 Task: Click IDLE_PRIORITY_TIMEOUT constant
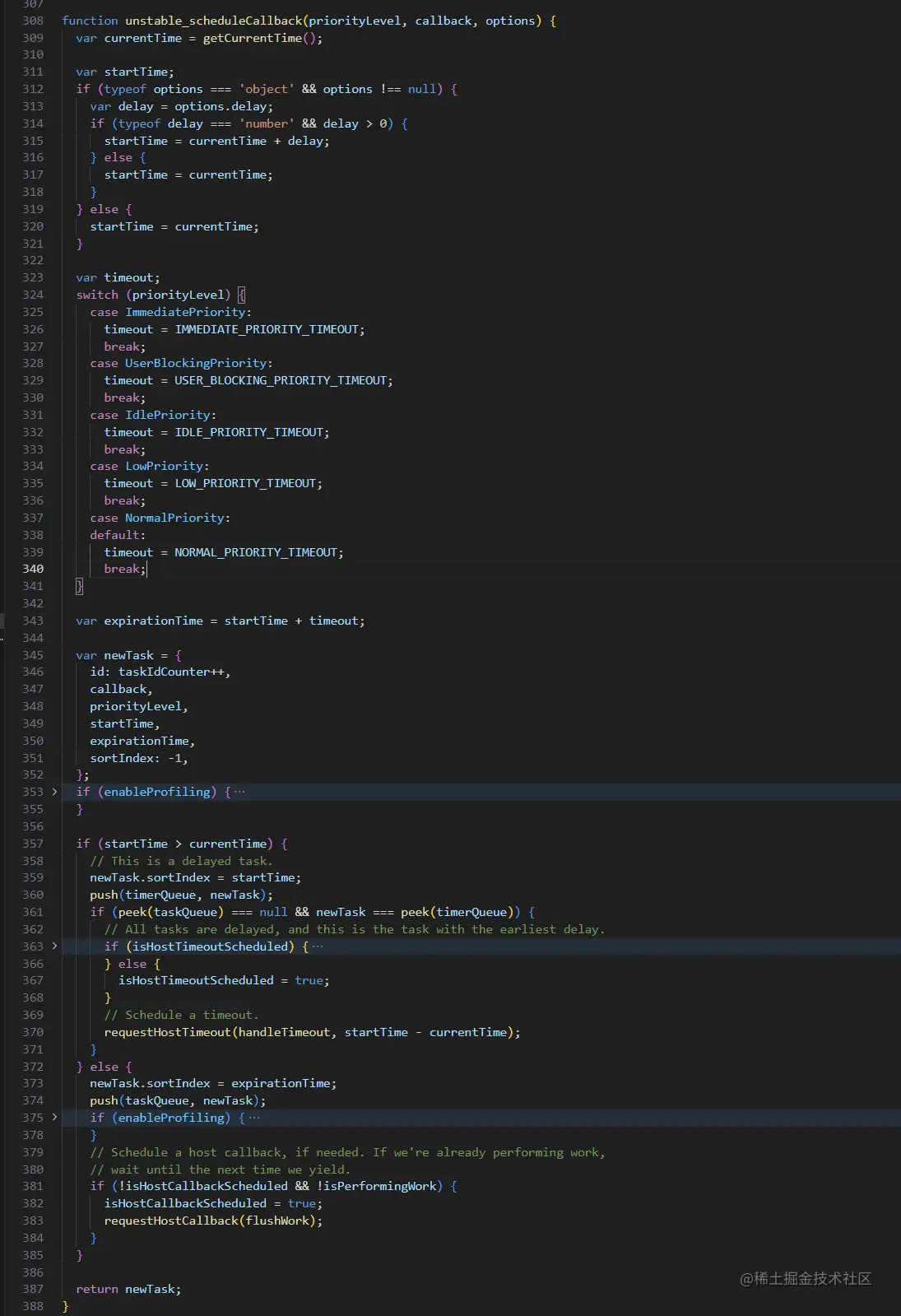249,432
